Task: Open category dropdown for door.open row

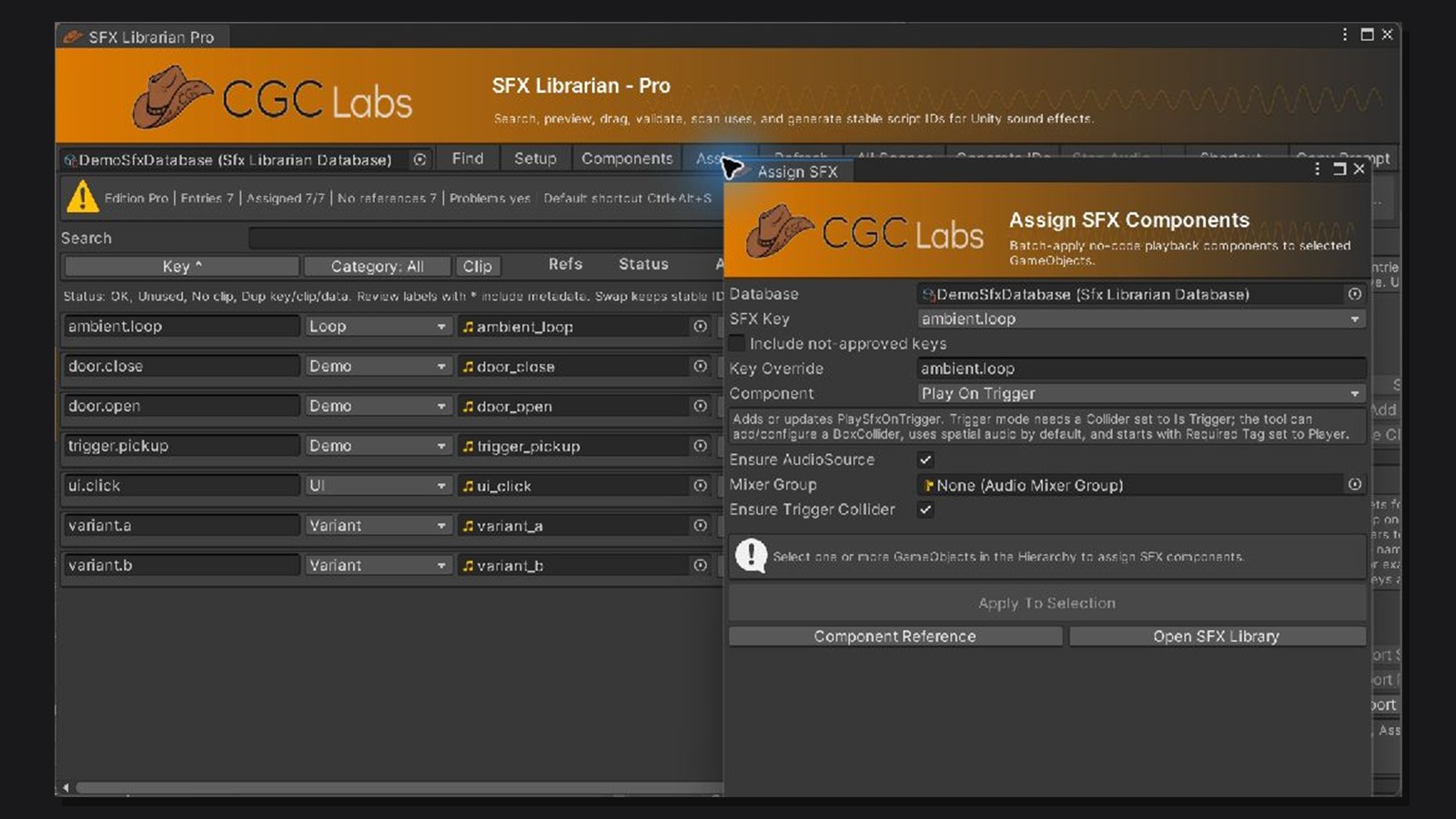Action: (378, 407)
